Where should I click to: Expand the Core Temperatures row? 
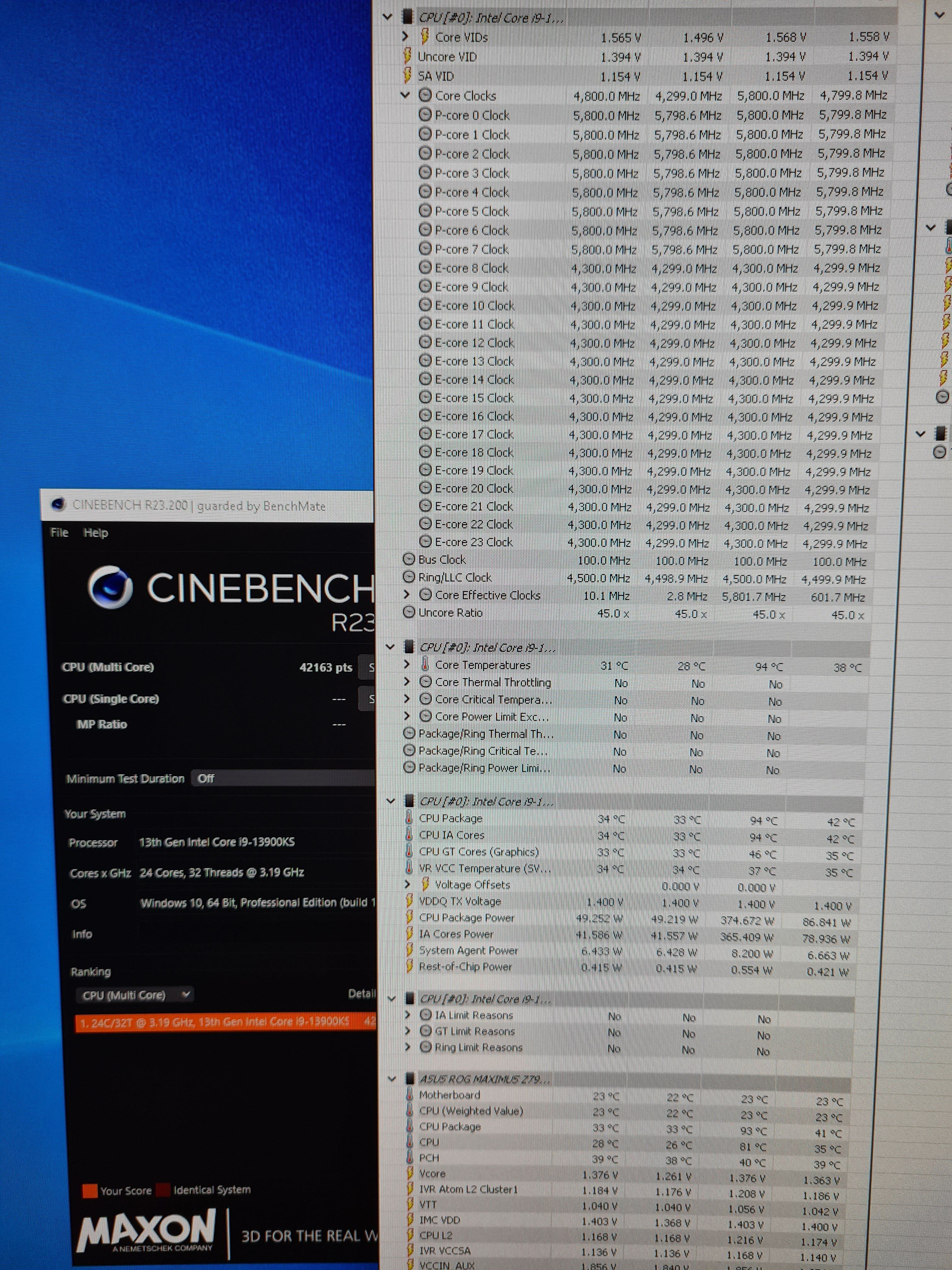tap(407, 664)
